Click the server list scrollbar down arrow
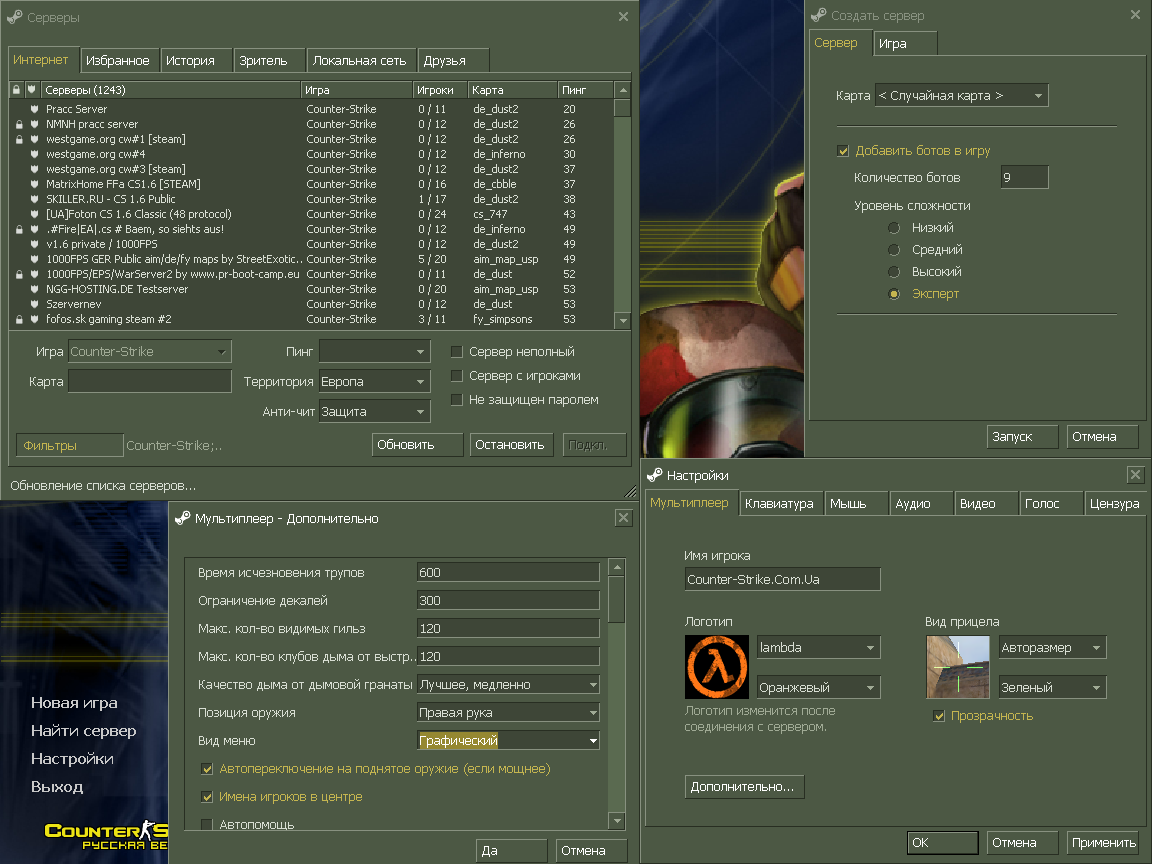1152x864 pixels. (623, 320)
